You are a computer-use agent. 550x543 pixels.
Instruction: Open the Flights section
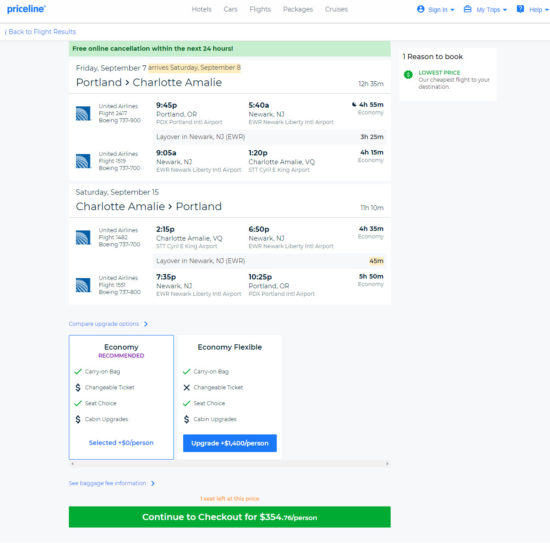(260, 9)
